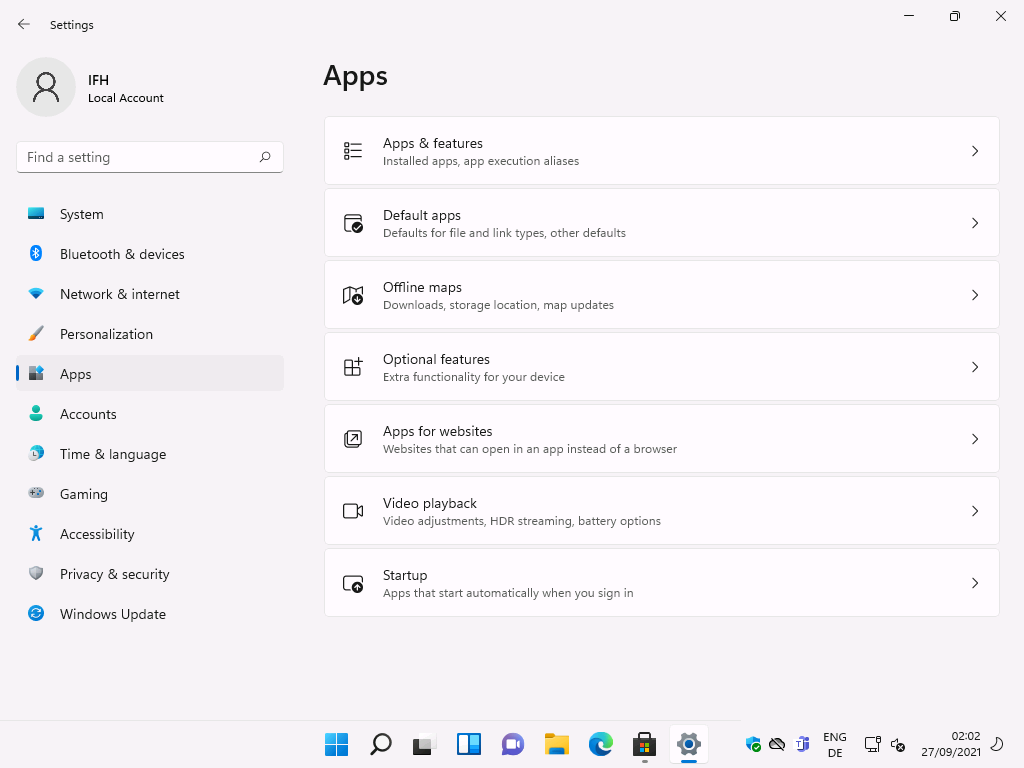Click Windows Security tray icon
1024x768 pixels.
(x=753, y=744)
